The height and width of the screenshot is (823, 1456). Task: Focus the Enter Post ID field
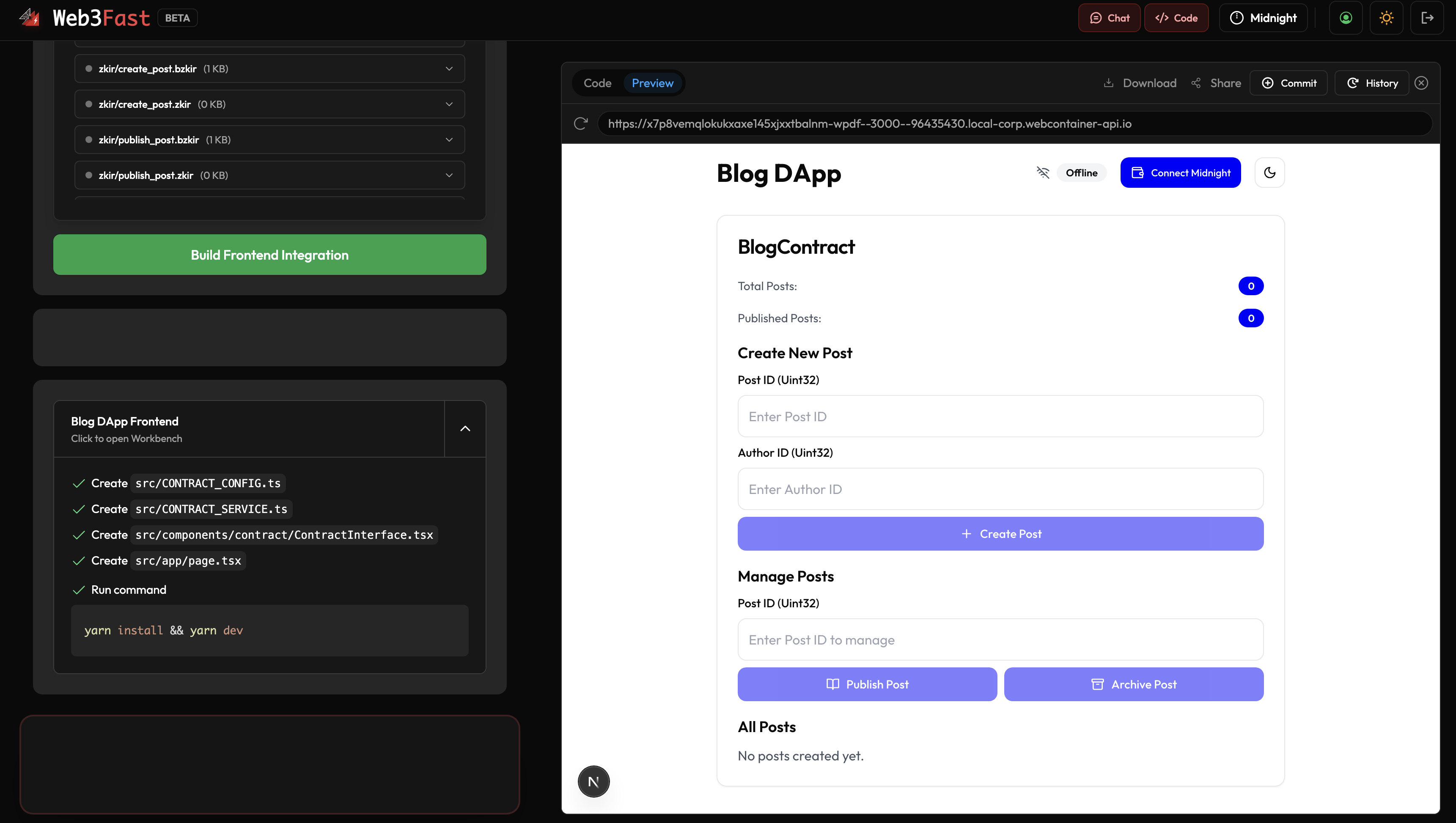click(x=1000, y=417)
